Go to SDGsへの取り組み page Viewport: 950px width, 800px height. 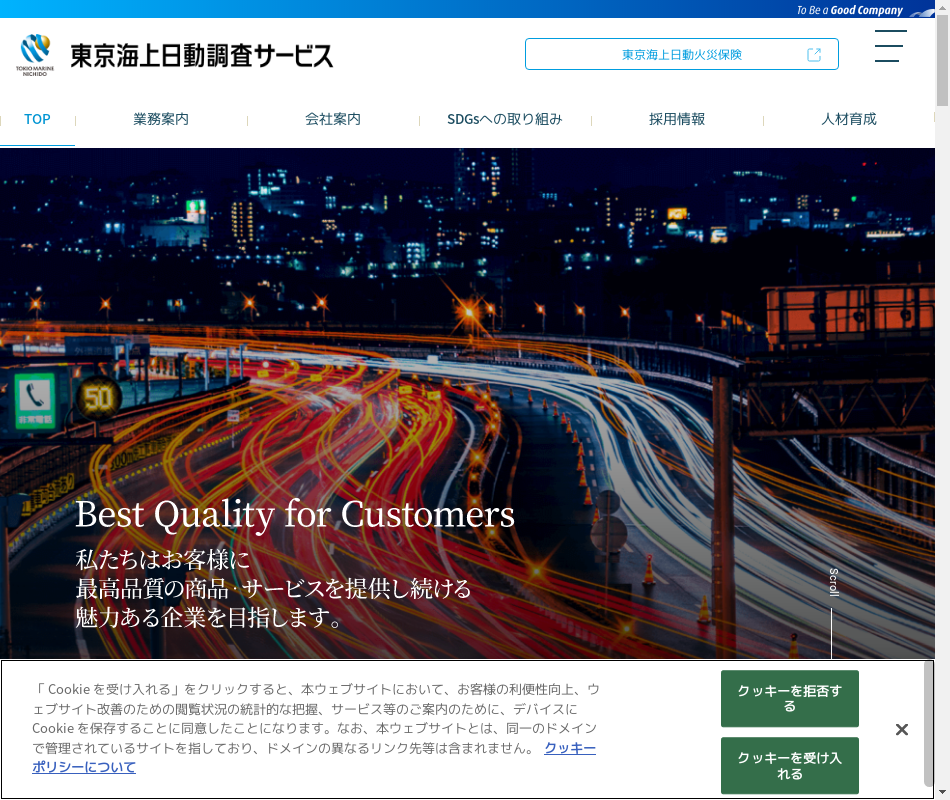pos(505,119)
